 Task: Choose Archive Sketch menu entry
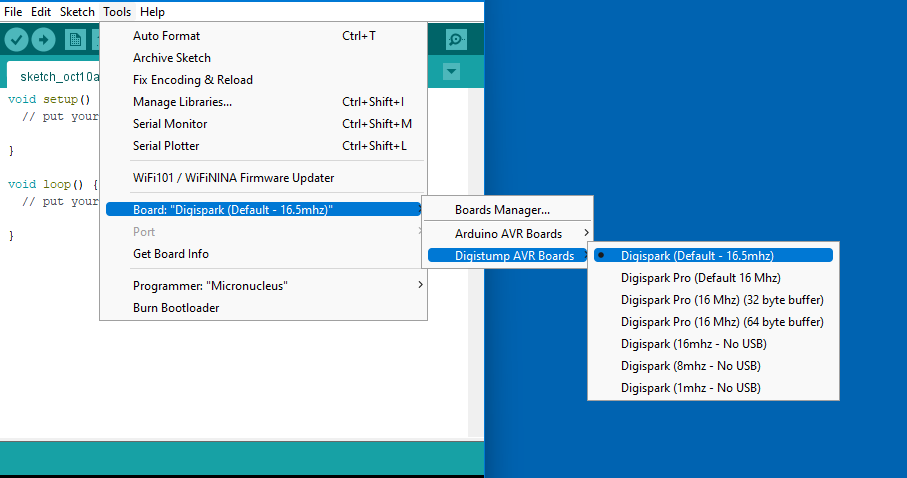click(x=264, y=58)
